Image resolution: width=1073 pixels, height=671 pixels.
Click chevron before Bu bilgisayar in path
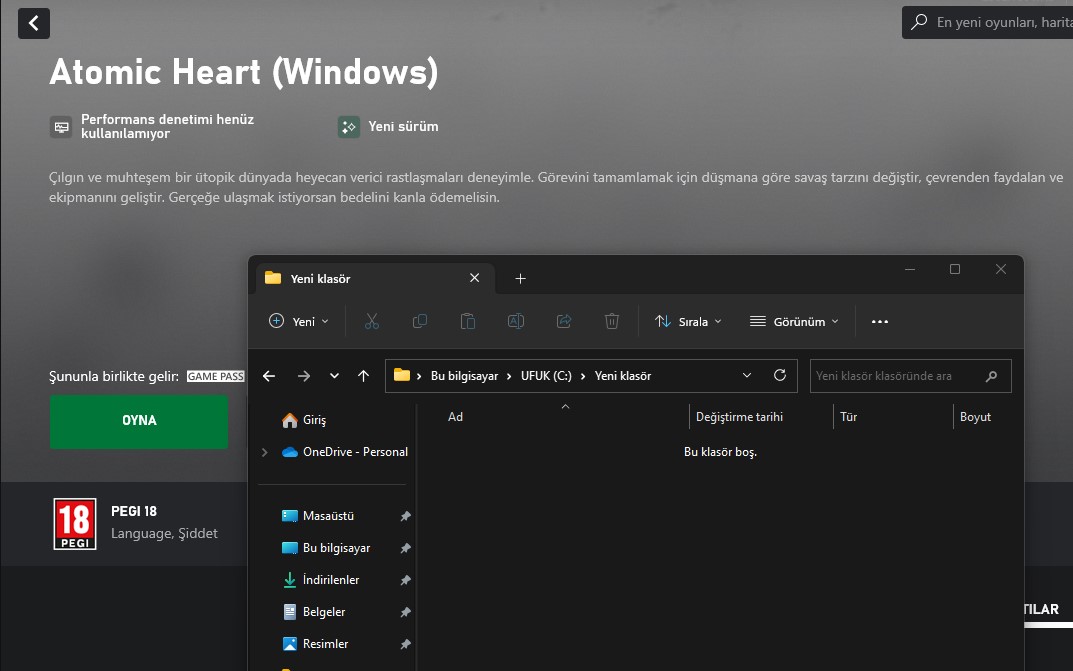pyautogui.click(x=419, y=376)
